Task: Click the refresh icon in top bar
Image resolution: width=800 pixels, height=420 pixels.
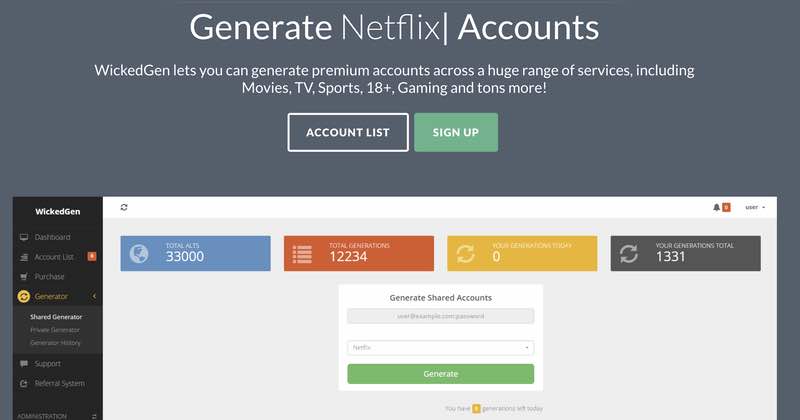Action: [x=124, y=207]
